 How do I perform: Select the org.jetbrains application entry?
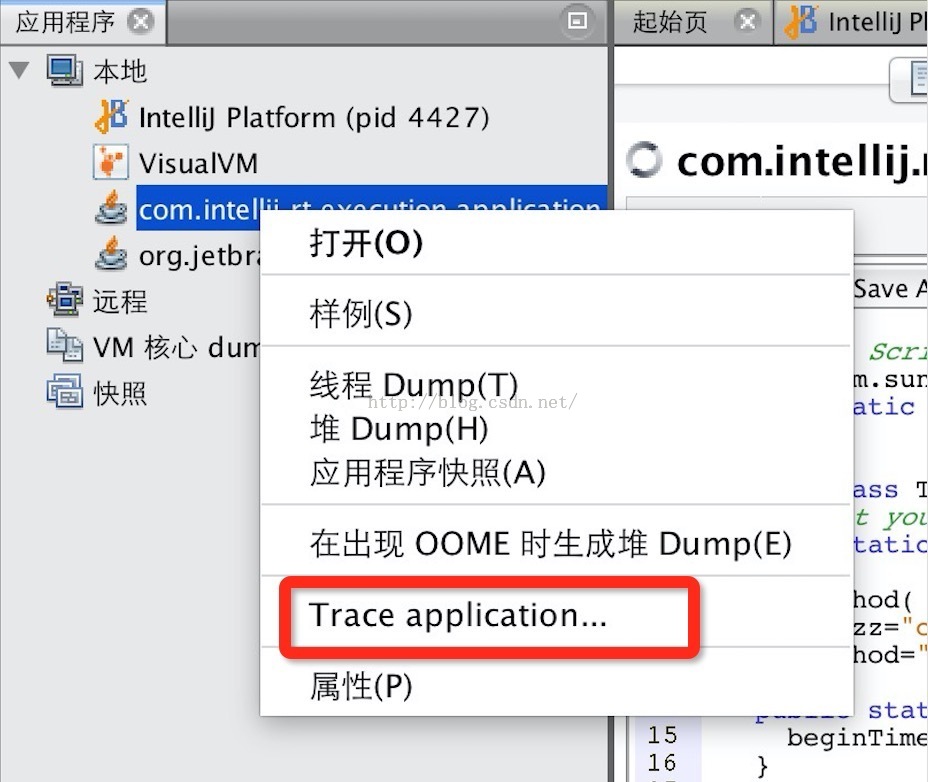coord(199,256)
